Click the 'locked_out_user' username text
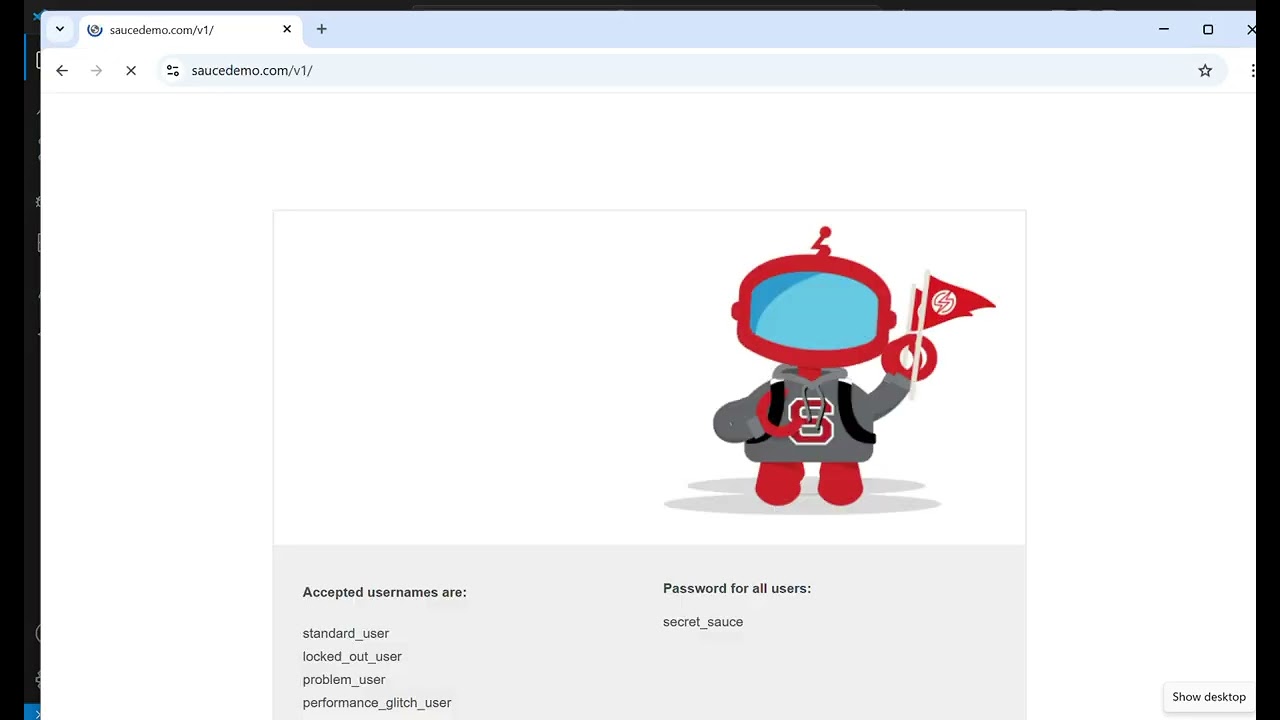The height and width of the screenshot is (720, 1280). [352, 656]
